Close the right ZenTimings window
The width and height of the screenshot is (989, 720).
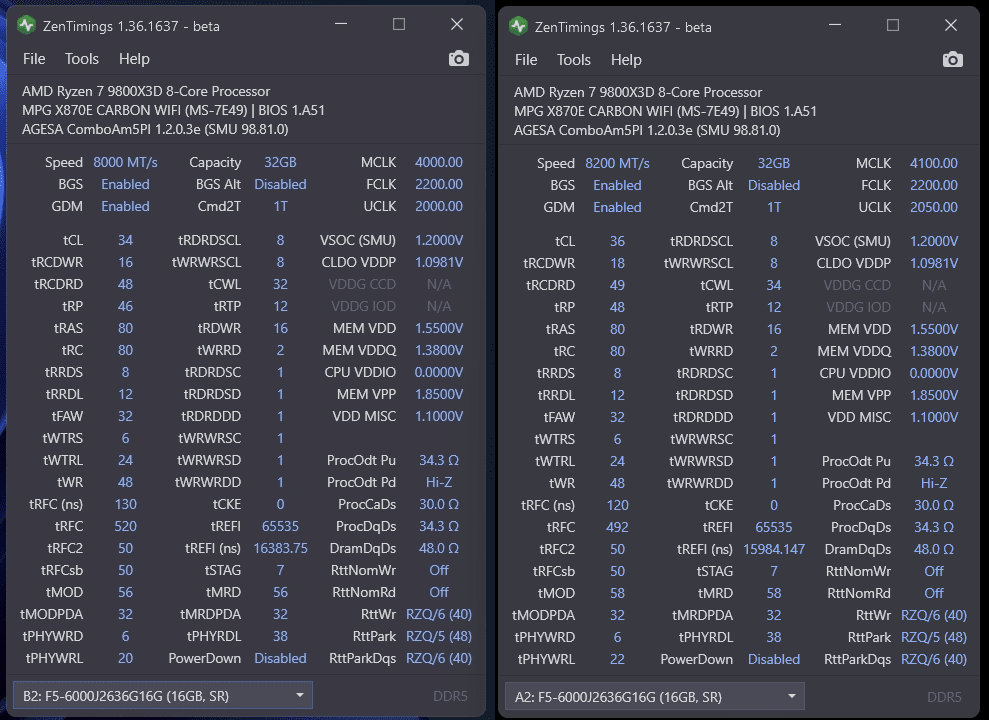tap(949, 26)
